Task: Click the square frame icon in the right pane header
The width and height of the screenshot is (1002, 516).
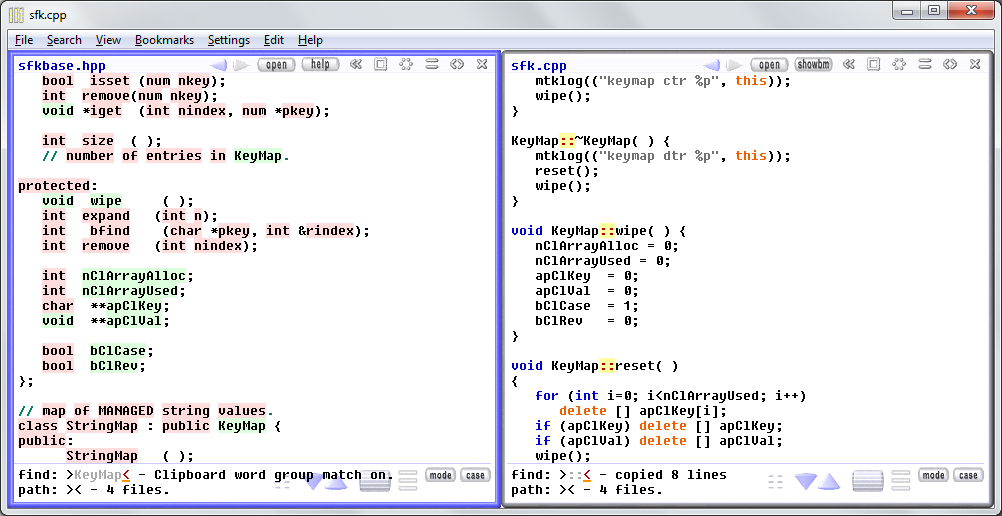Action: pyautogui.click(x=873, y=65)
